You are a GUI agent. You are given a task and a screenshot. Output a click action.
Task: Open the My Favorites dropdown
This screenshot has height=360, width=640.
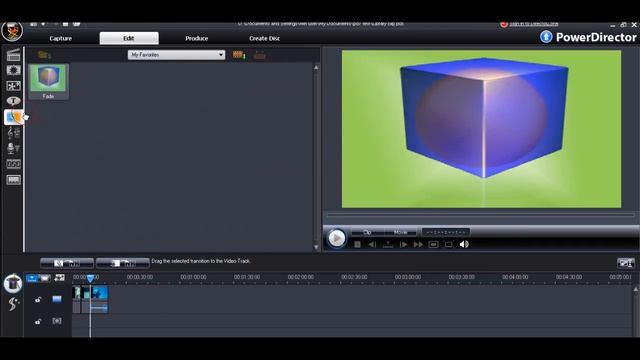[176, 55]
